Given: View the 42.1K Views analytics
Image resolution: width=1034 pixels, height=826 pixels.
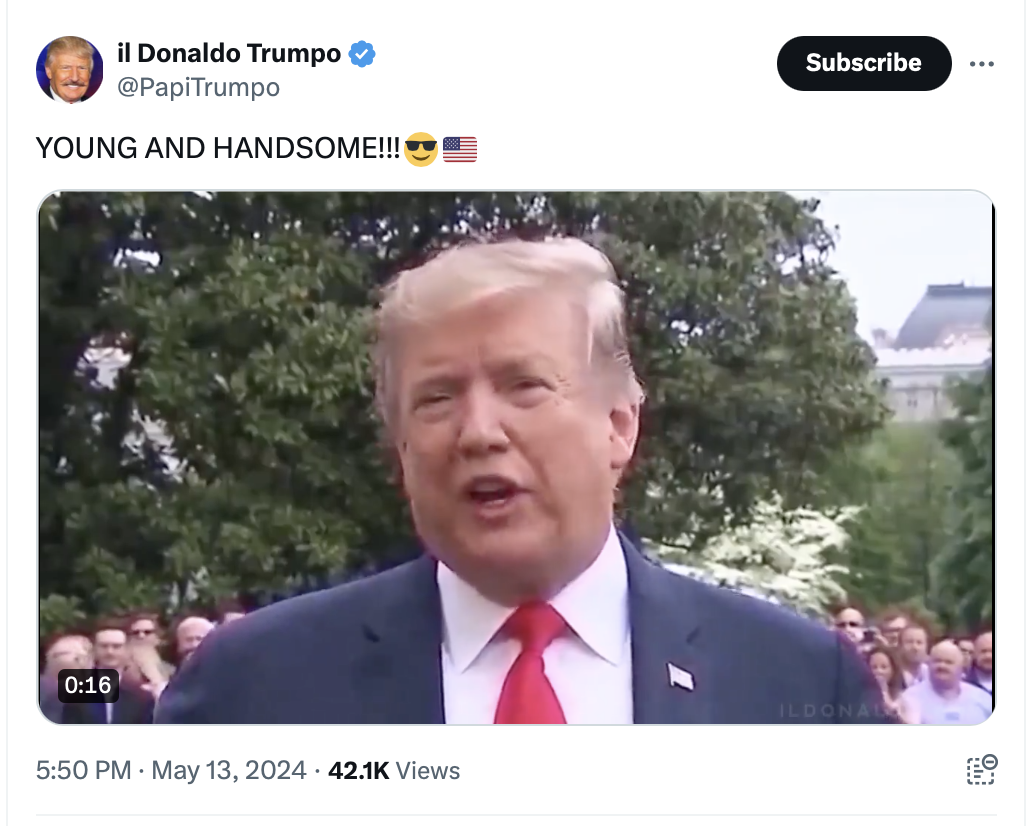Looking at the screenshot, I should tap(394, 770).
